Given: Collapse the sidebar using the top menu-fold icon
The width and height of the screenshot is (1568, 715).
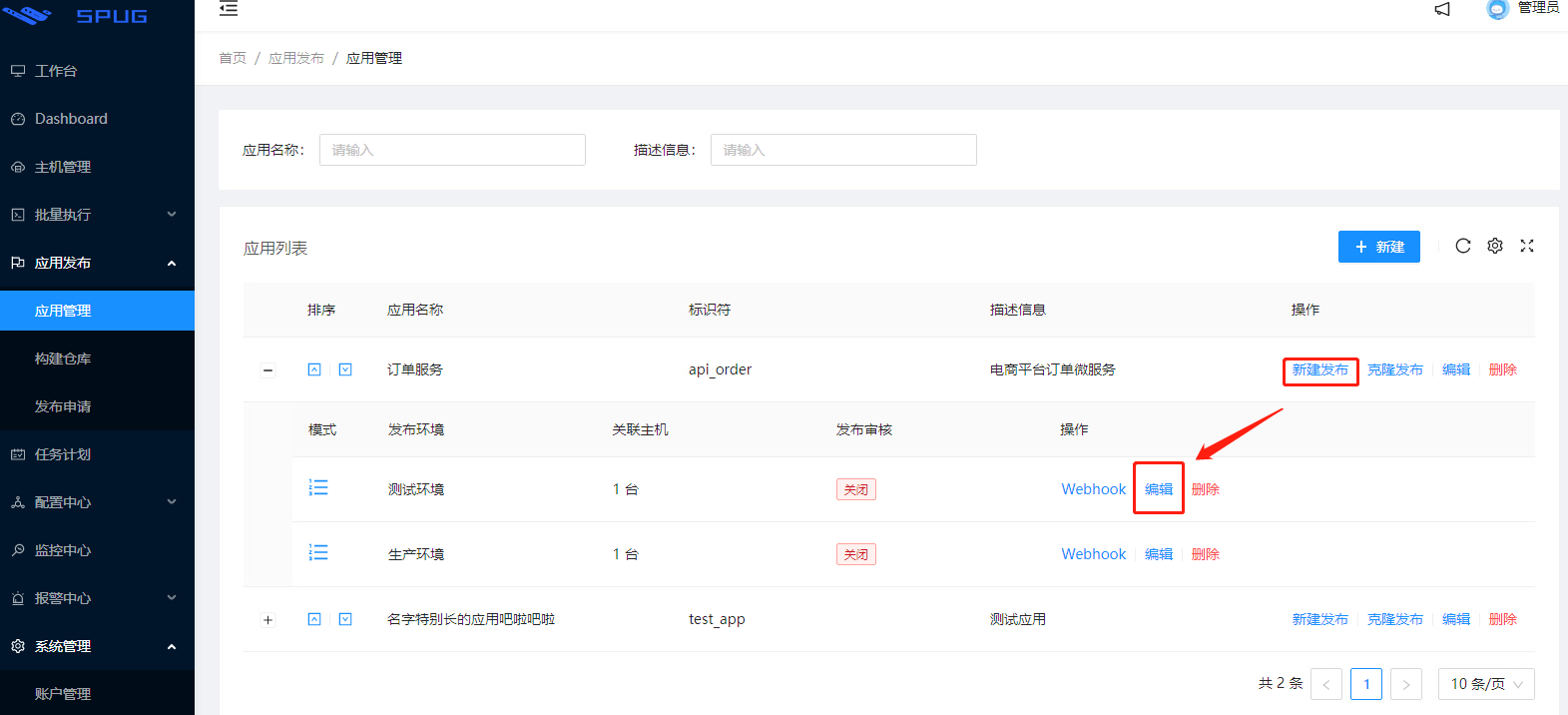Looking at the screenshot, I should click(x=229, y=9).
